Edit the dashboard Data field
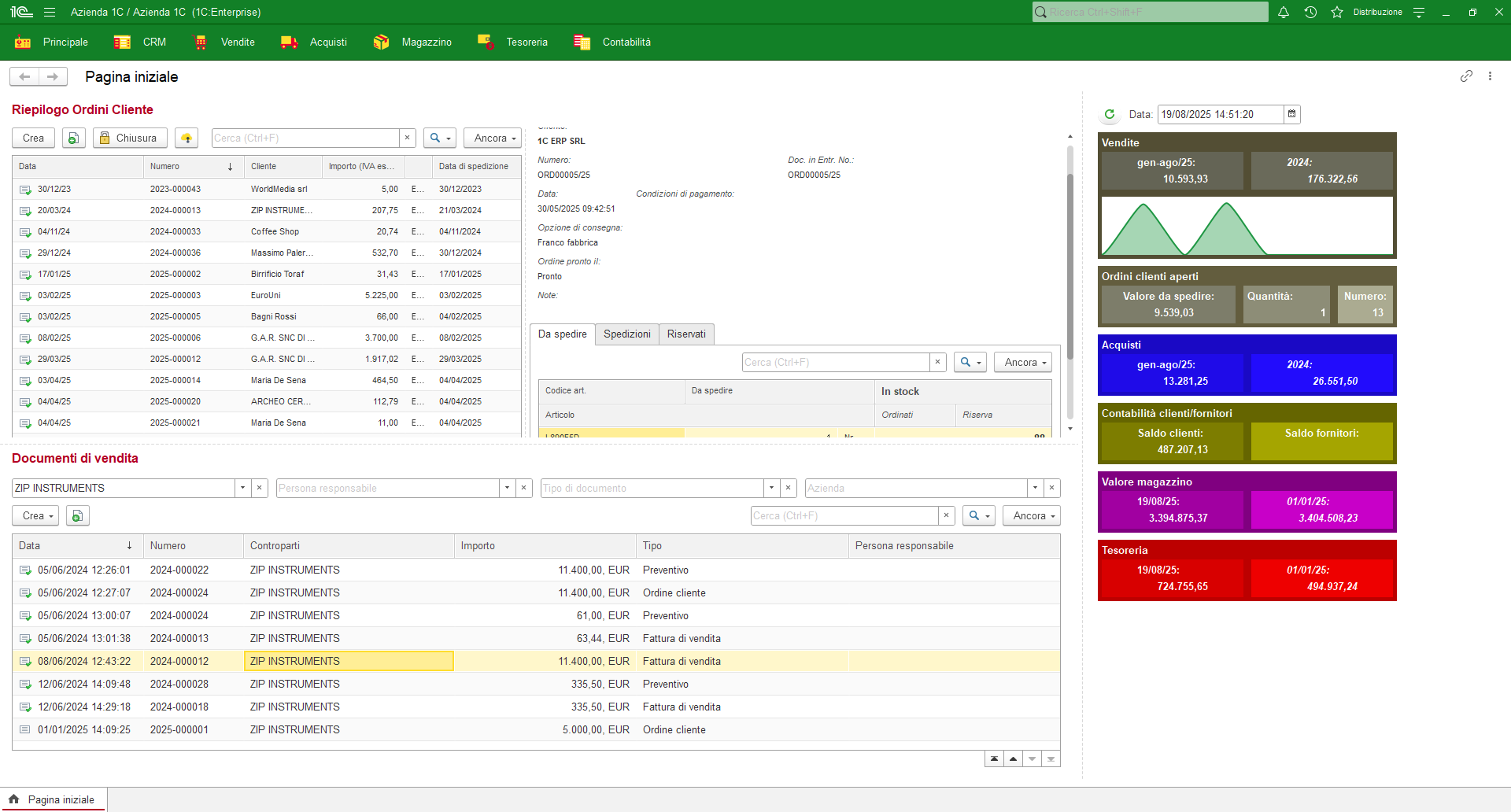 pyautogui.click(x=1221, y=114)
